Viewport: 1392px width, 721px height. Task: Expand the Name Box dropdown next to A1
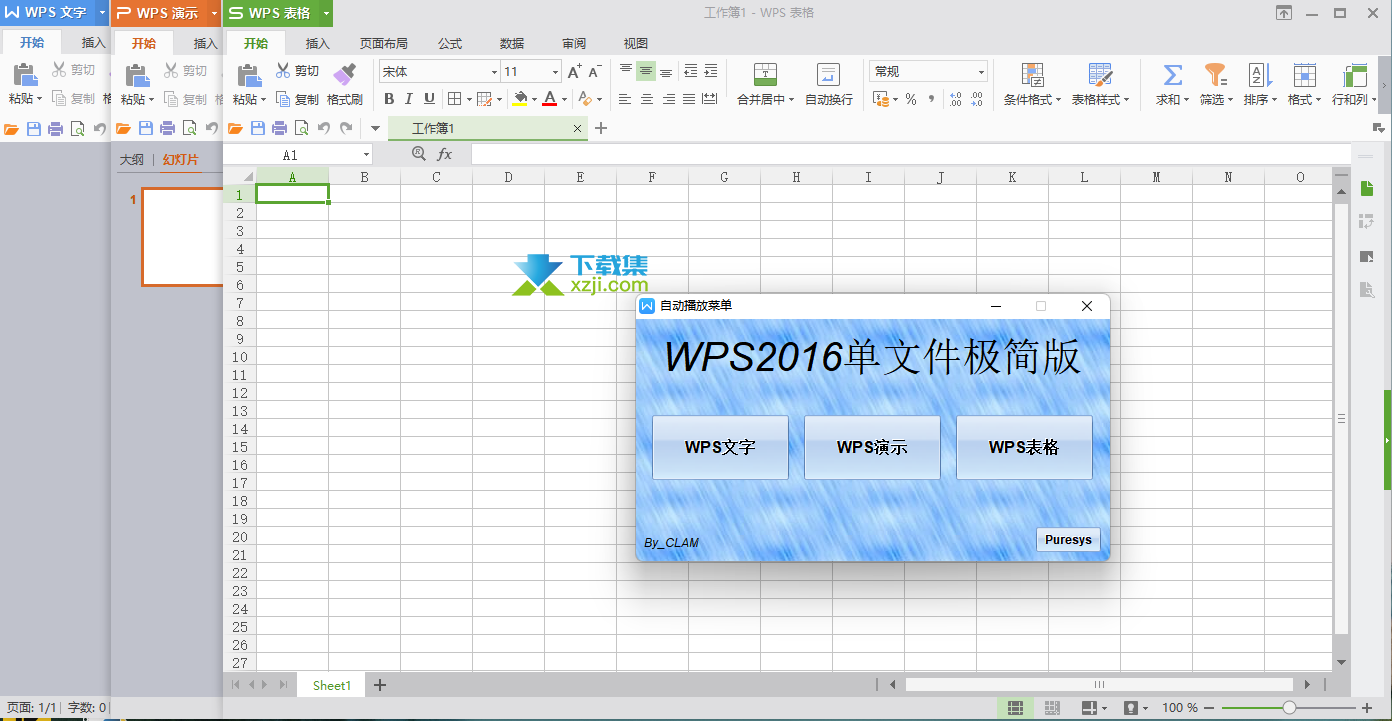pos(367,155)
